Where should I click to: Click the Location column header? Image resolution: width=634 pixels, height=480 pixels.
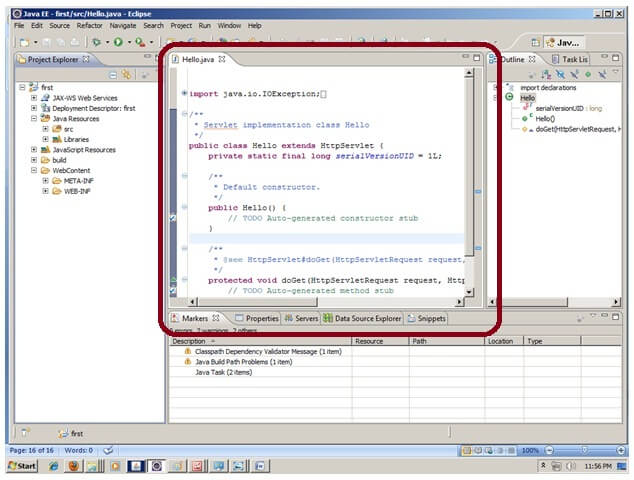(504, 341)
